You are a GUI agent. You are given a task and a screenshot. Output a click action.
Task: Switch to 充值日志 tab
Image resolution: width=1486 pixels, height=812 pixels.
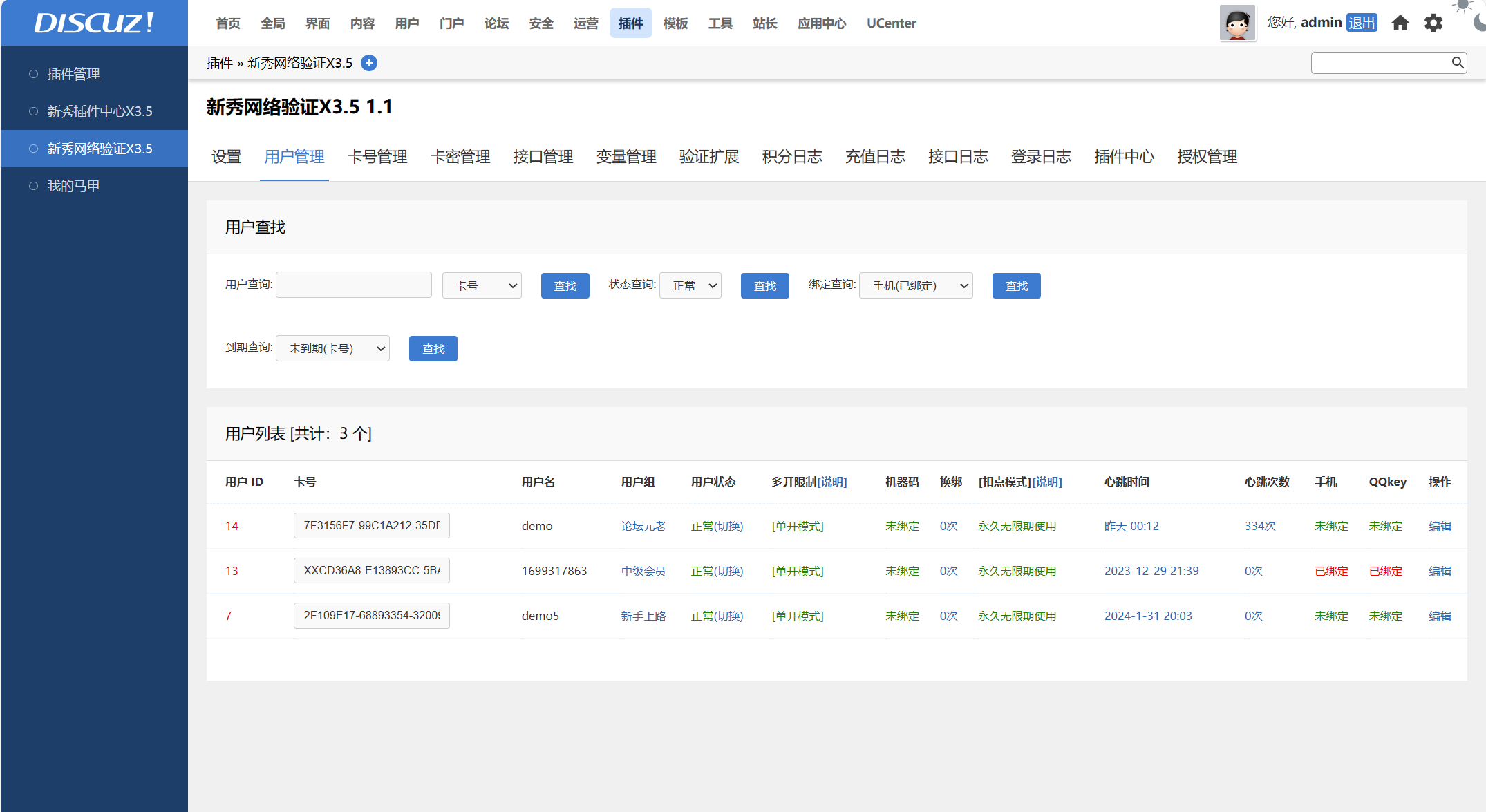click(x=875, y=157)
